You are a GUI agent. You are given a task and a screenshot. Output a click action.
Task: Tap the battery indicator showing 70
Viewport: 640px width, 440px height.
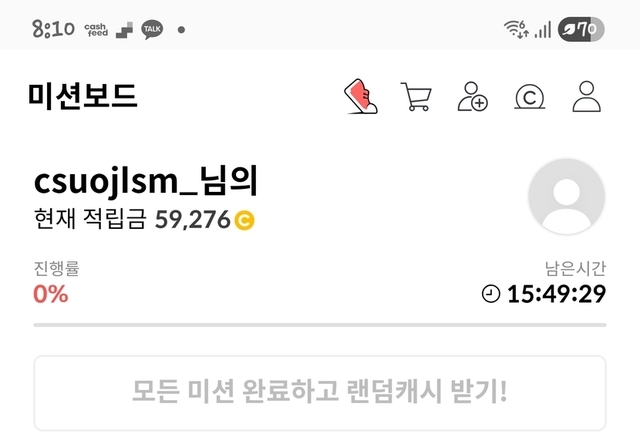[581, 29]
